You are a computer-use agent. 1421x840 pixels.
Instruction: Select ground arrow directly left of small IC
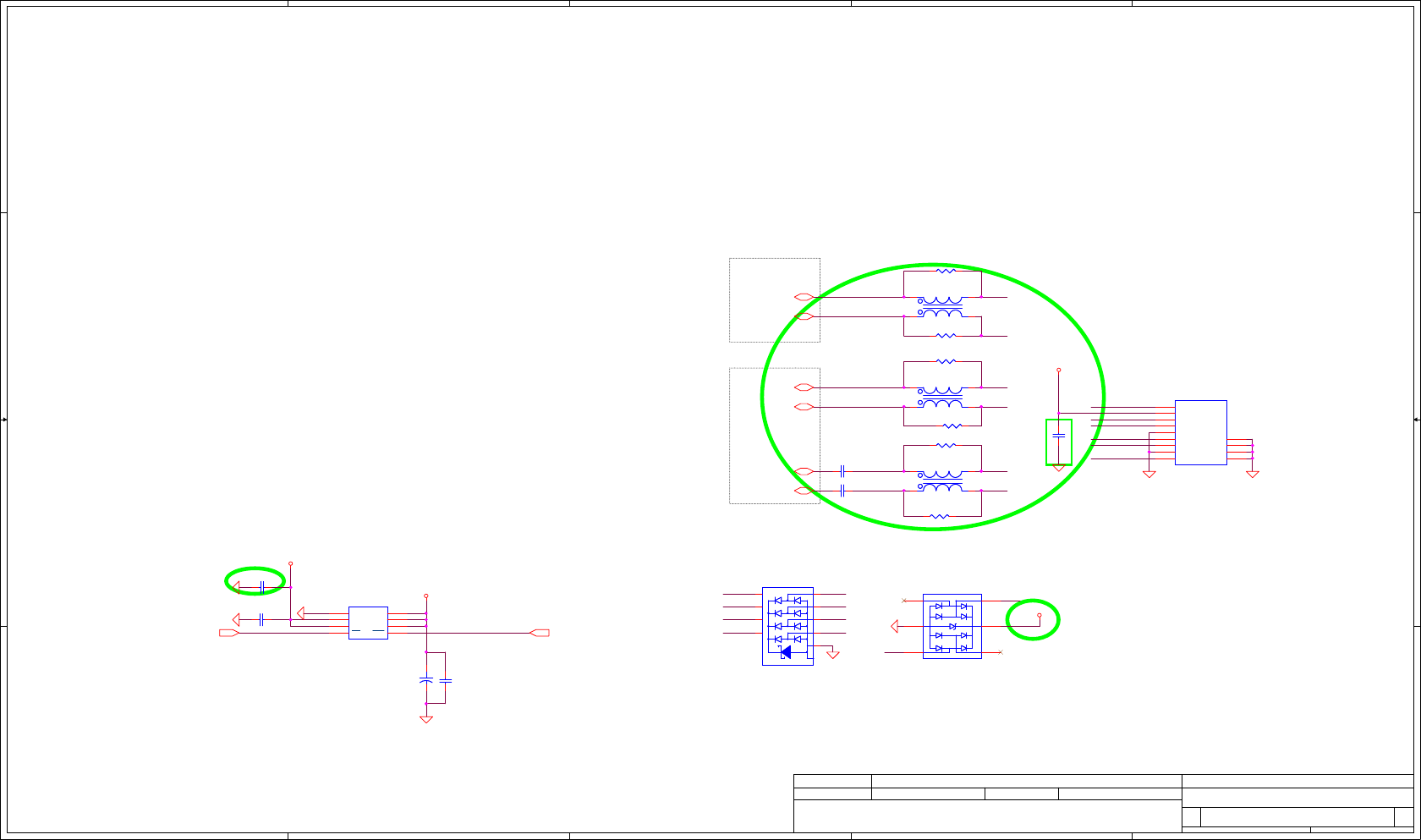click(x=301, y=613)
